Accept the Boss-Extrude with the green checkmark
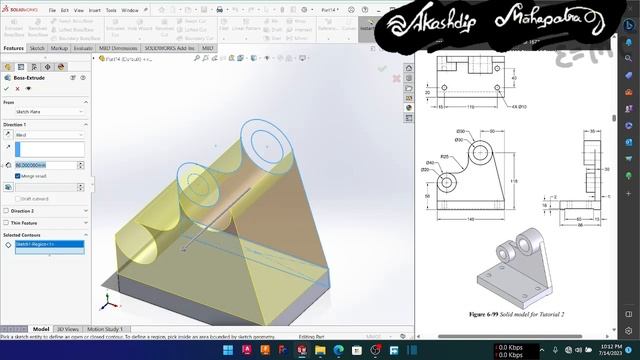640x360 pixels. (x=6, y=89)
